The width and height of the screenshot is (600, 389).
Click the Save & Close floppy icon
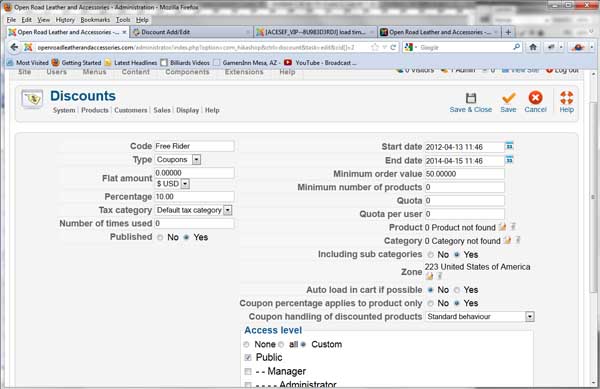pyautogui.click(x=471, y=98)
